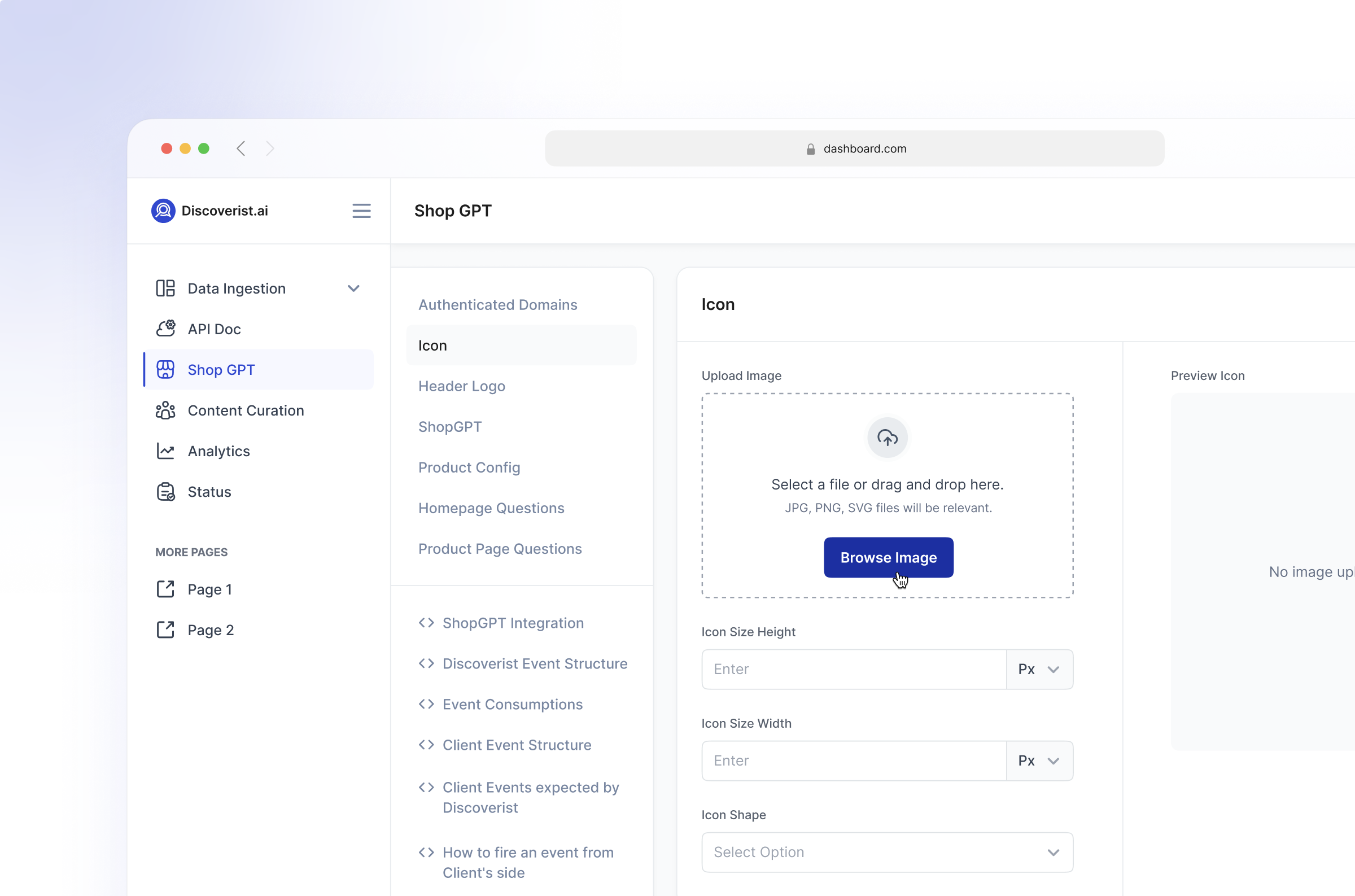Open the Px unit dropdown for Icon Size Width

1038,760
